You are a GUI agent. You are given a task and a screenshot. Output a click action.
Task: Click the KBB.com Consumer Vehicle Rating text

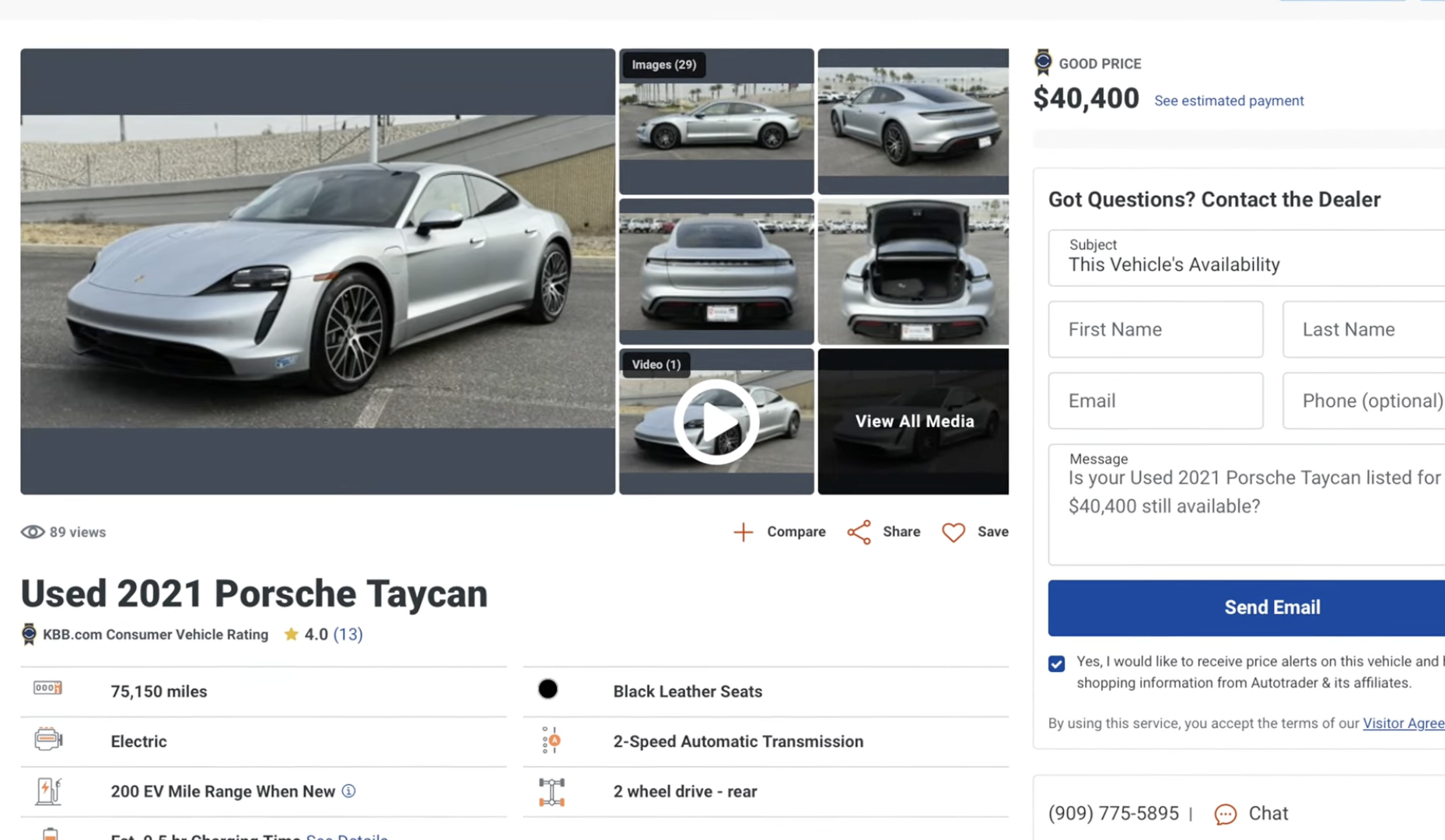point(156,634)
